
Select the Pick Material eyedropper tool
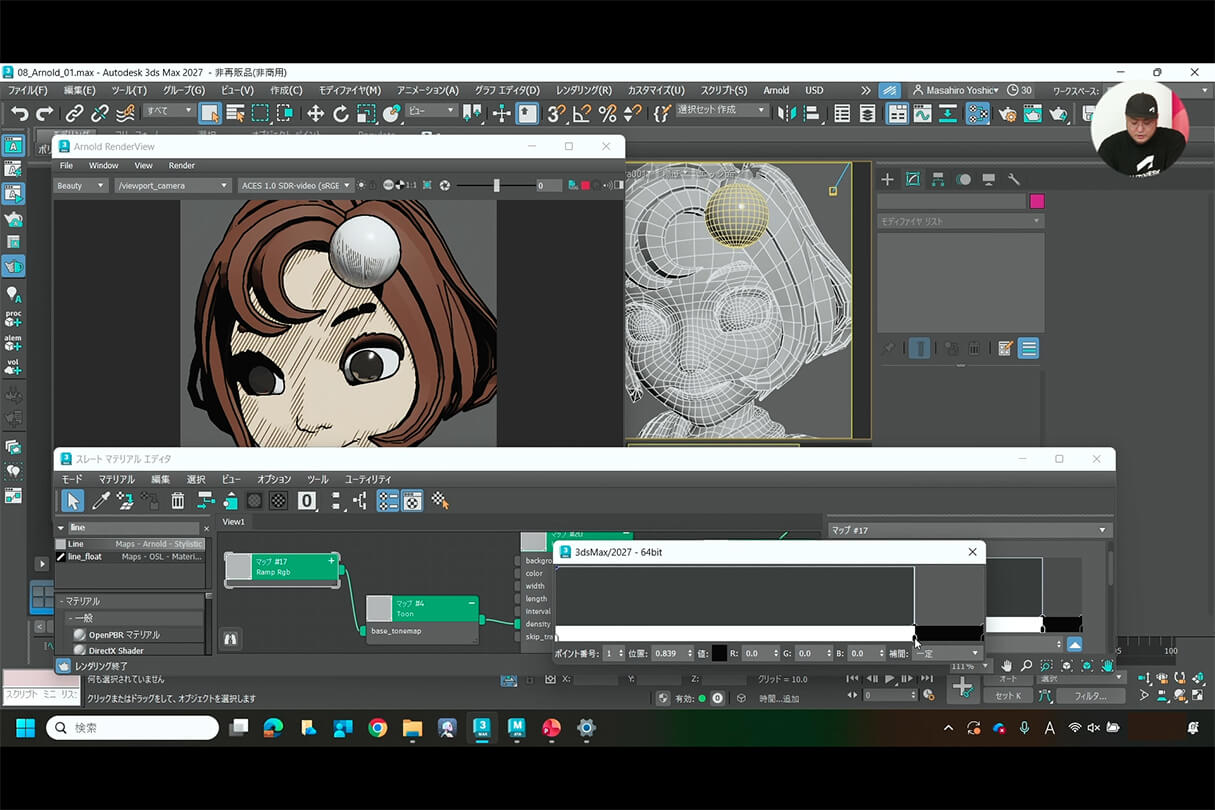point(100,500)
